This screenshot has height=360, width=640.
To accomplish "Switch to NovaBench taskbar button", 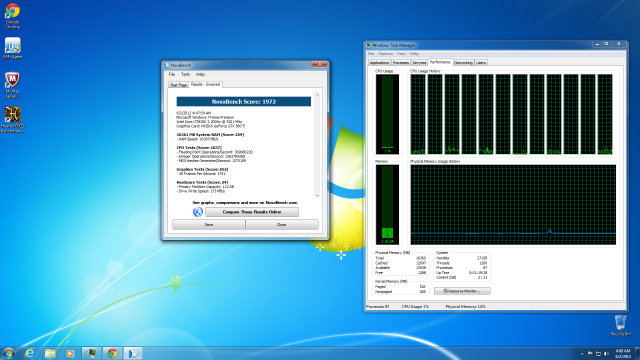I will 133,353.
